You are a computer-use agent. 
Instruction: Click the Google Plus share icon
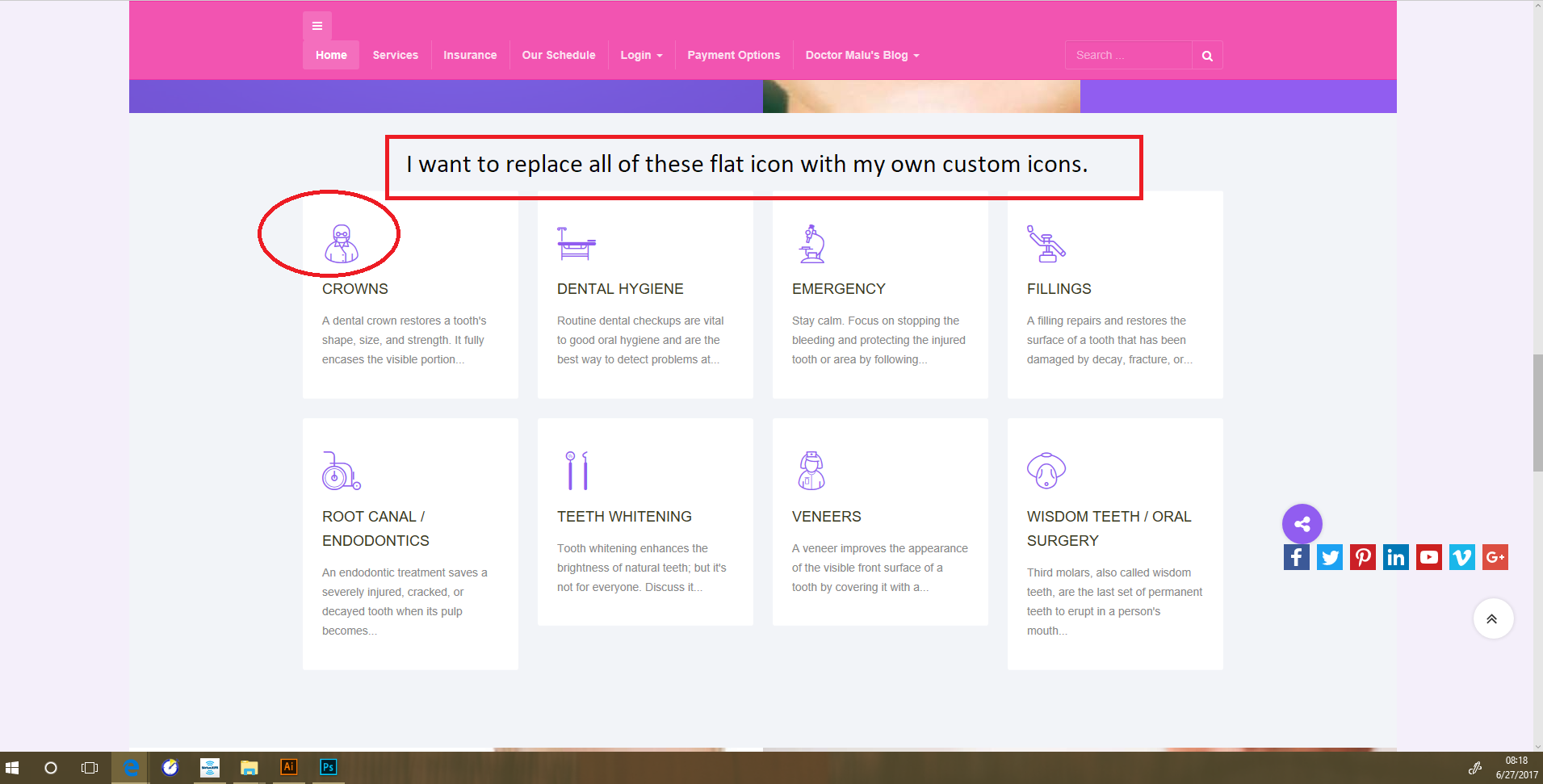pos(1495,557)
